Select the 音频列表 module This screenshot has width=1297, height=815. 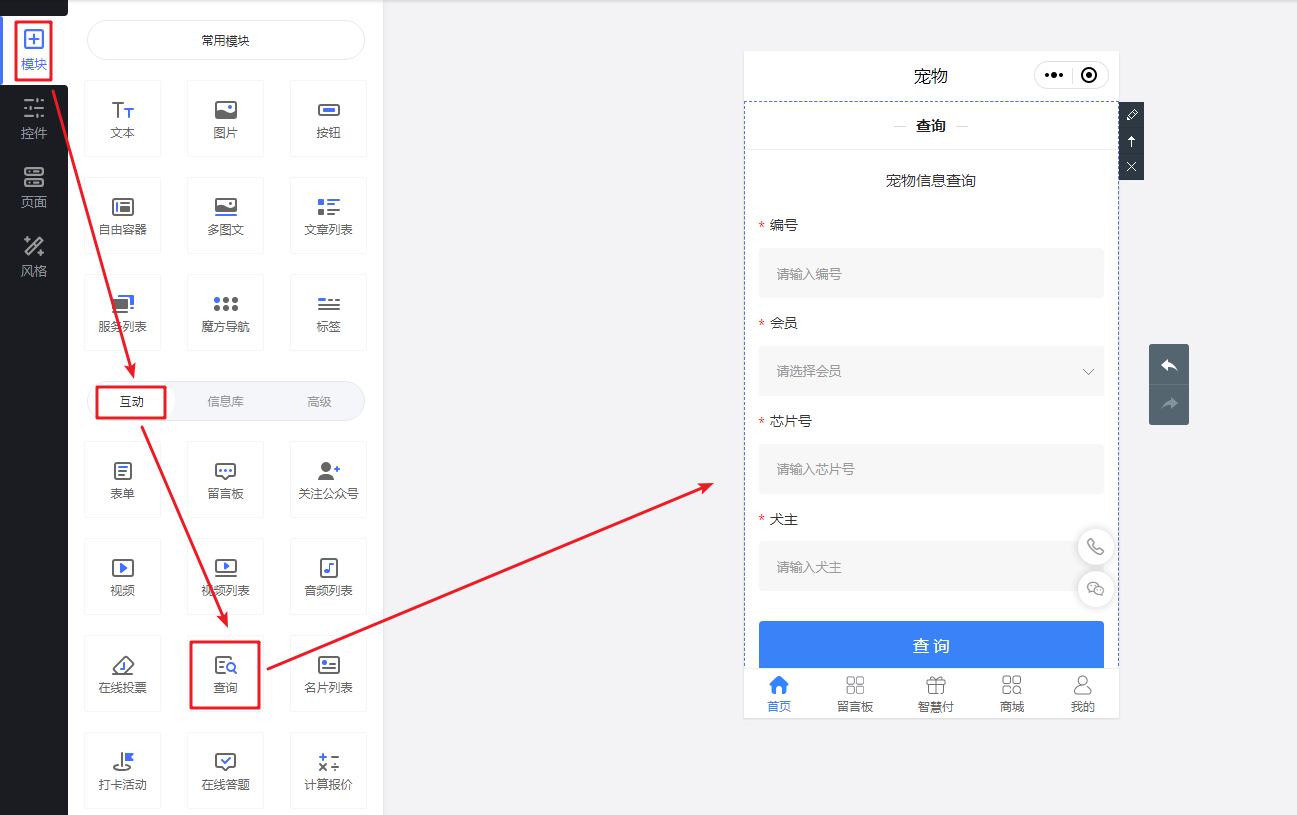(x=329, y=577)
